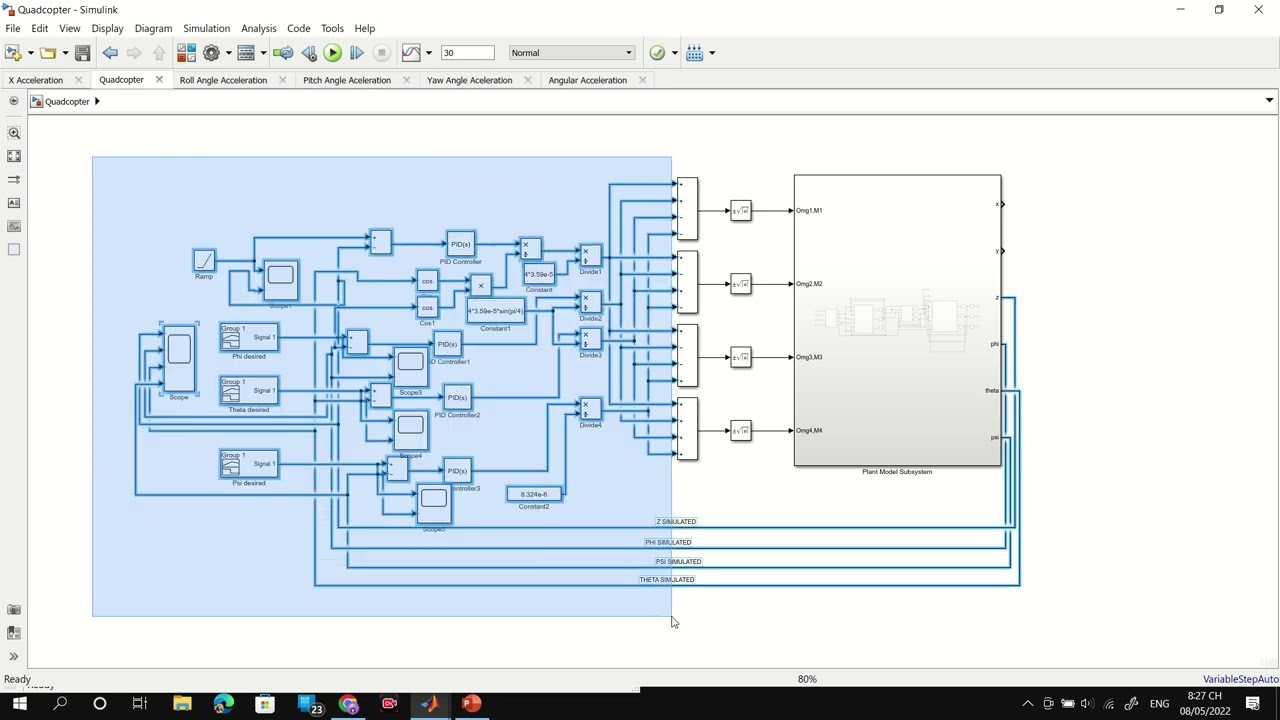Switch to the Pitch Angle Aceleration tab

347,80
